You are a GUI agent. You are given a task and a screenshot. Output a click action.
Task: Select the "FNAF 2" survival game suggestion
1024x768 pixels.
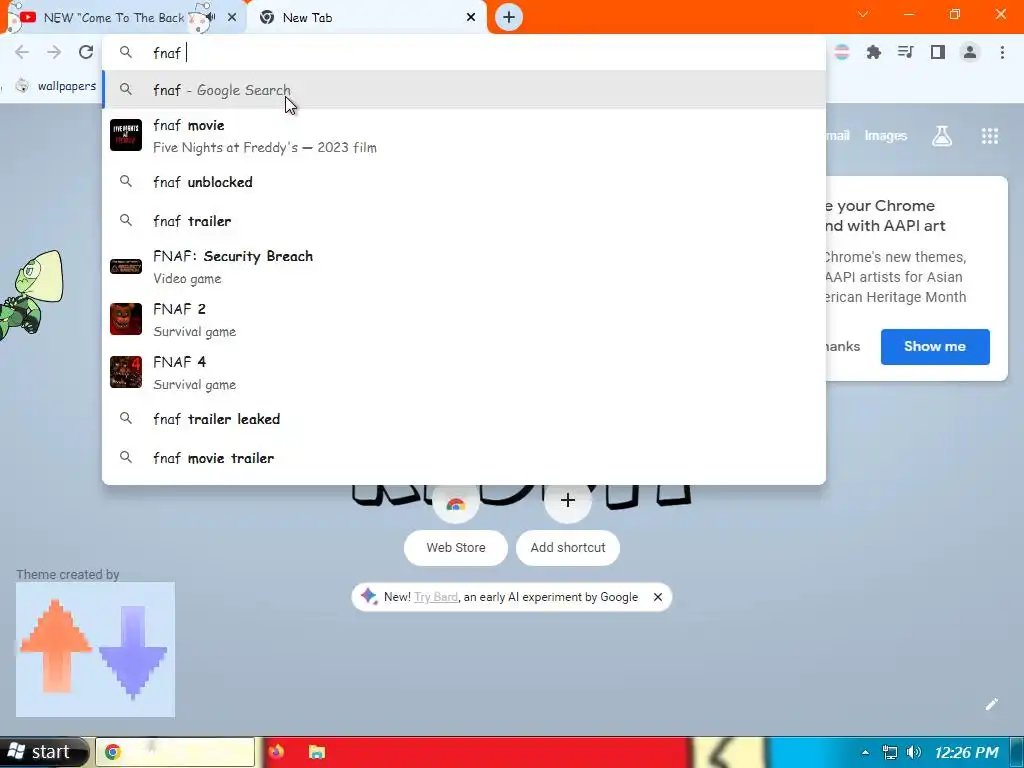click(x=464, y=319)
